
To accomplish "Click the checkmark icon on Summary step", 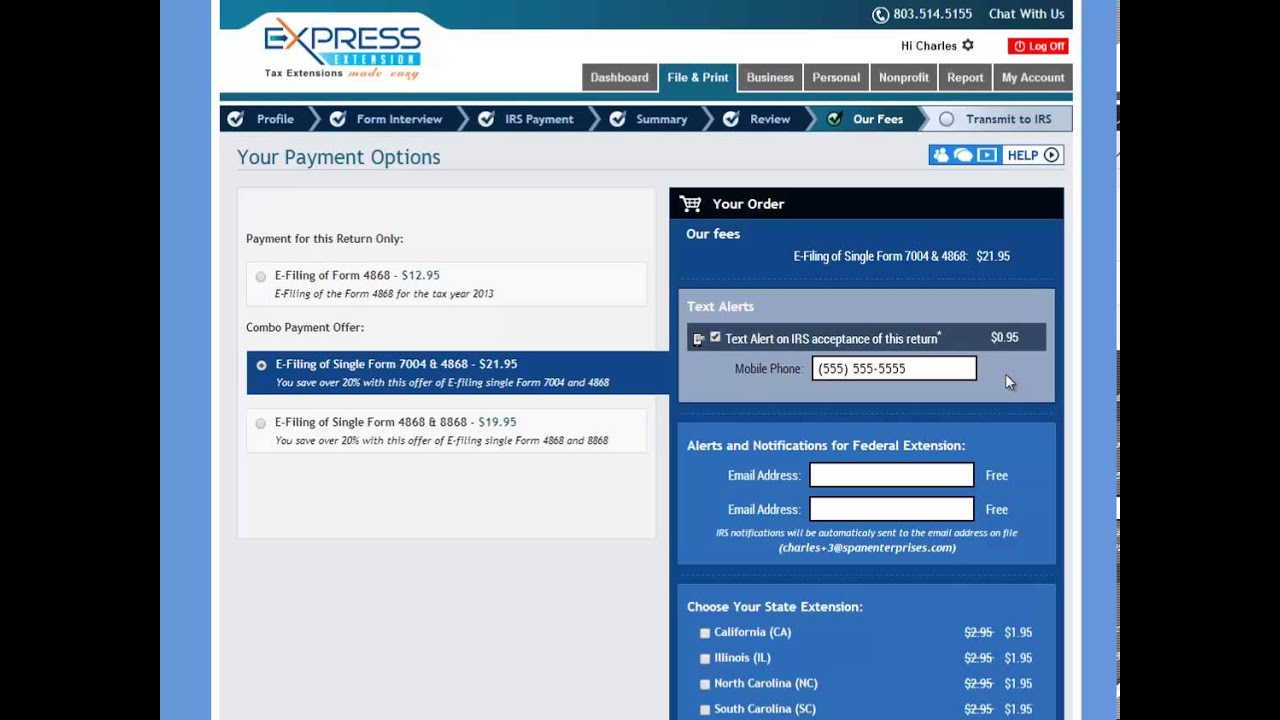I will pyautogui.click(x=618, y=119).
